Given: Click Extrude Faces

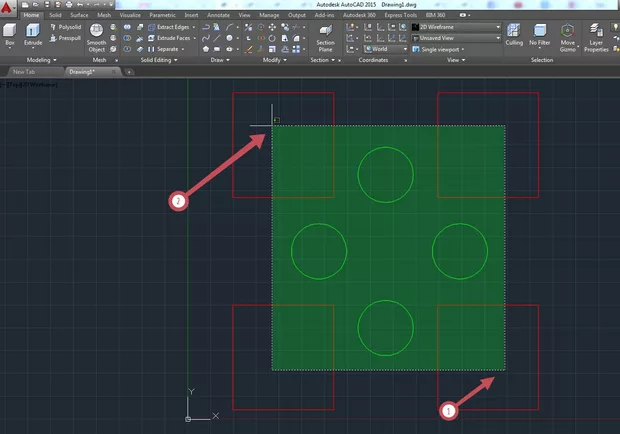Looking at the screenshot, I should coord(169,38).
